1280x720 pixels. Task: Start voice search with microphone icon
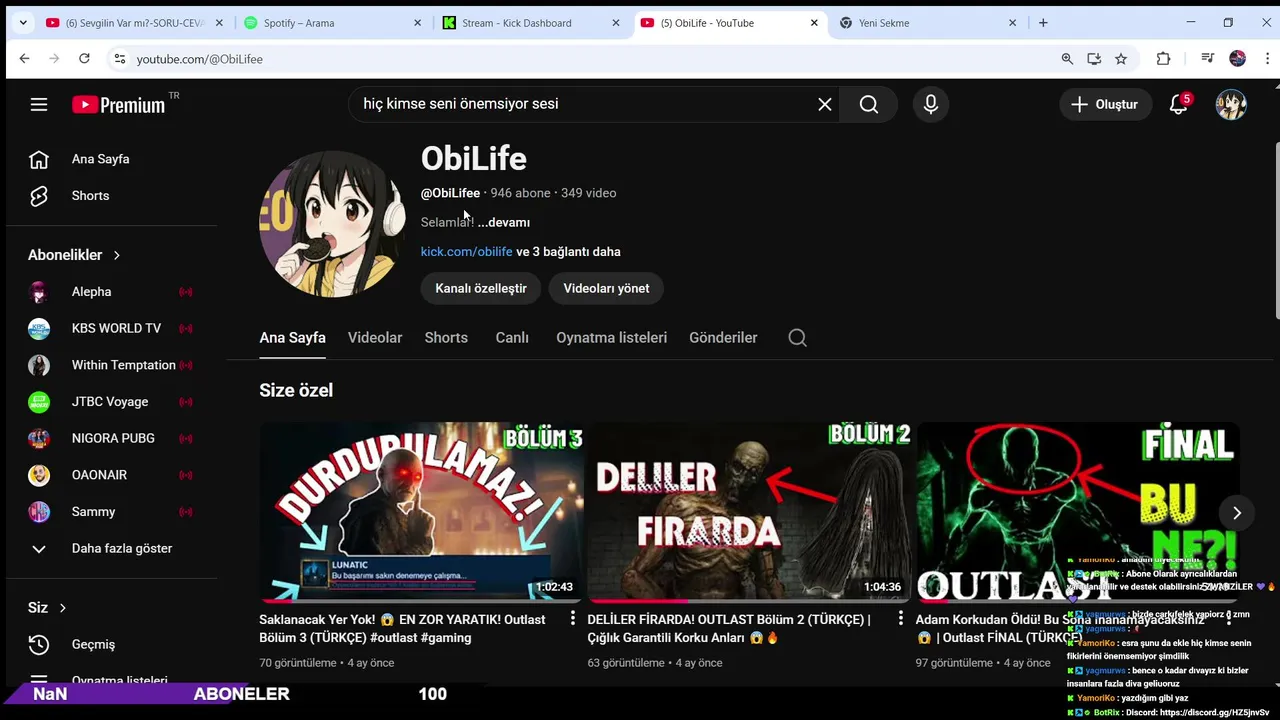tap(931, 104)
